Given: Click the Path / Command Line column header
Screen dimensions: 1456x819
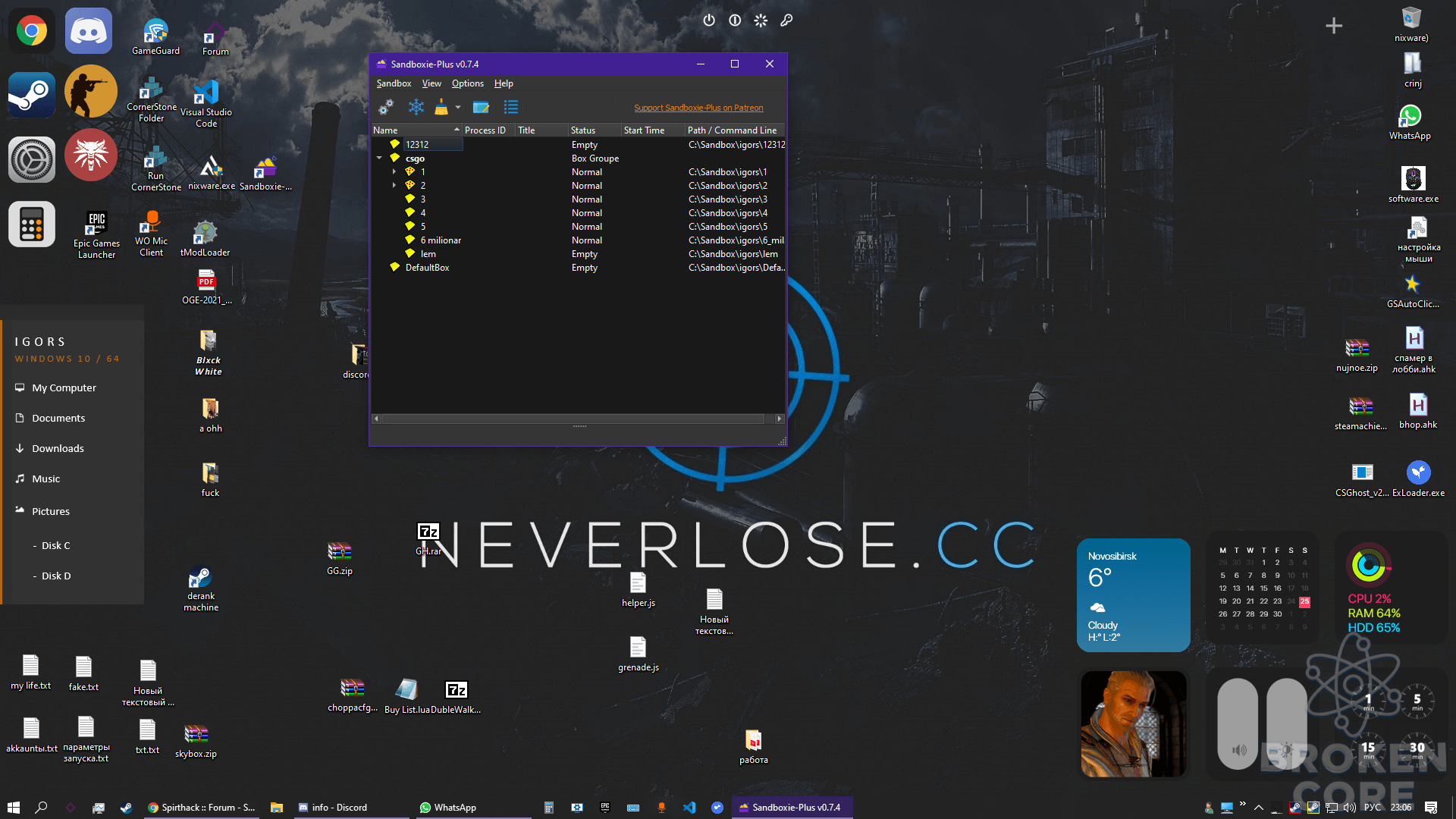Looking at the screenshot, I should pos(735,130).
